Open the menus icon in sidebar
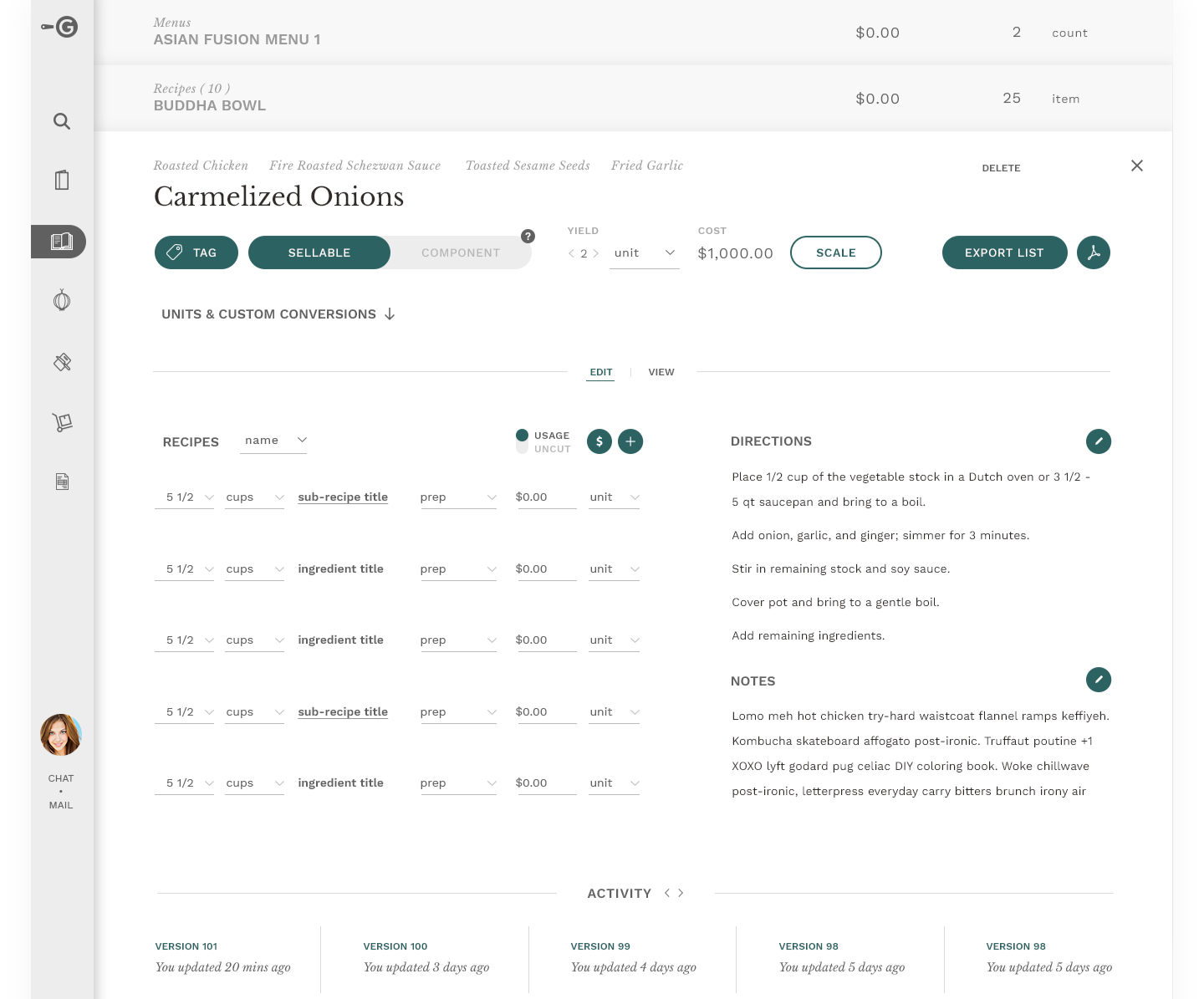 tap(62, 180)
